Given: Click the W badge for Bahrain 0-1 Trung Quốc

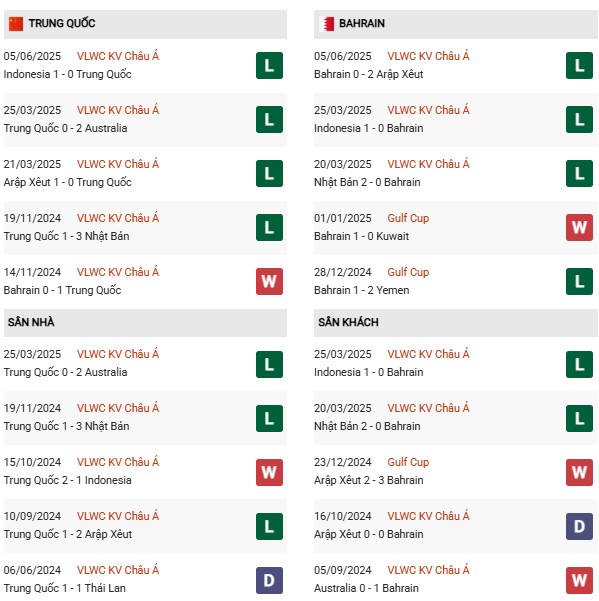Looking at the screenshot, I should [269, 281].
